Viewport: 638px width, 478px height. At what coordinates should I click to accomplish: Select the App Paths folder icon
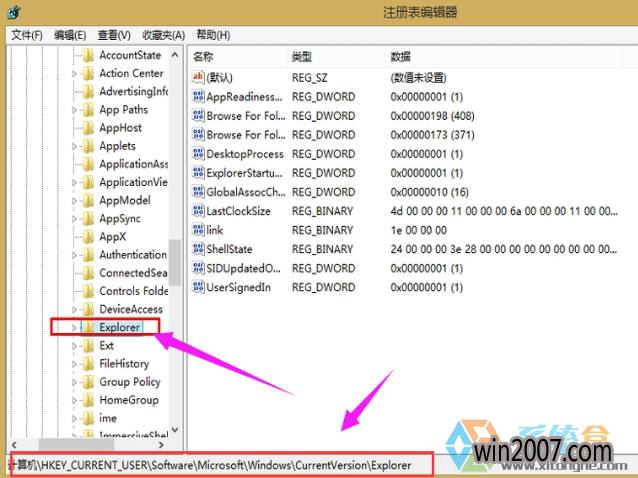tap(88, 109)
